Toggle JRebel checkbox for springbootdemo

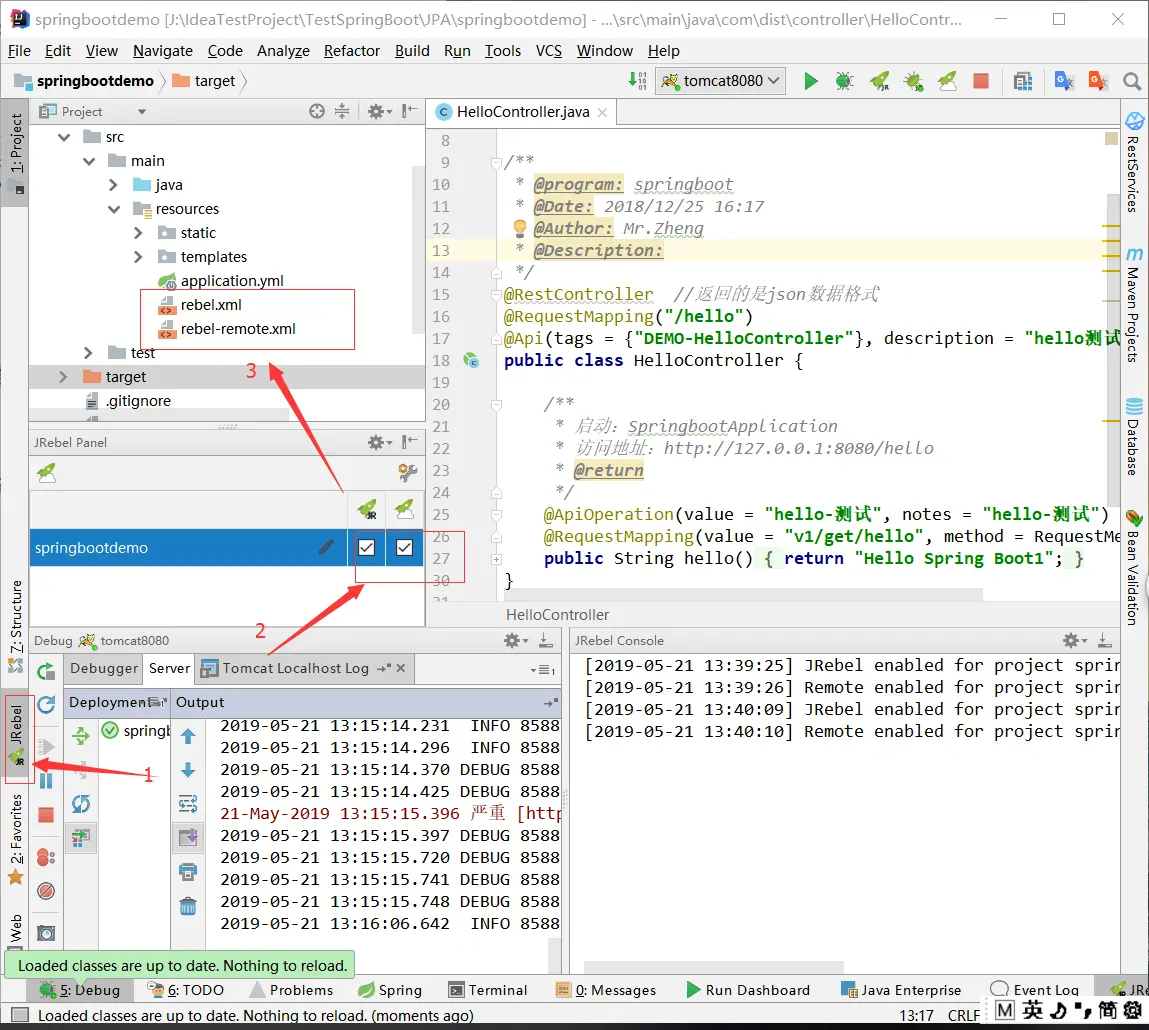(366, 547)
